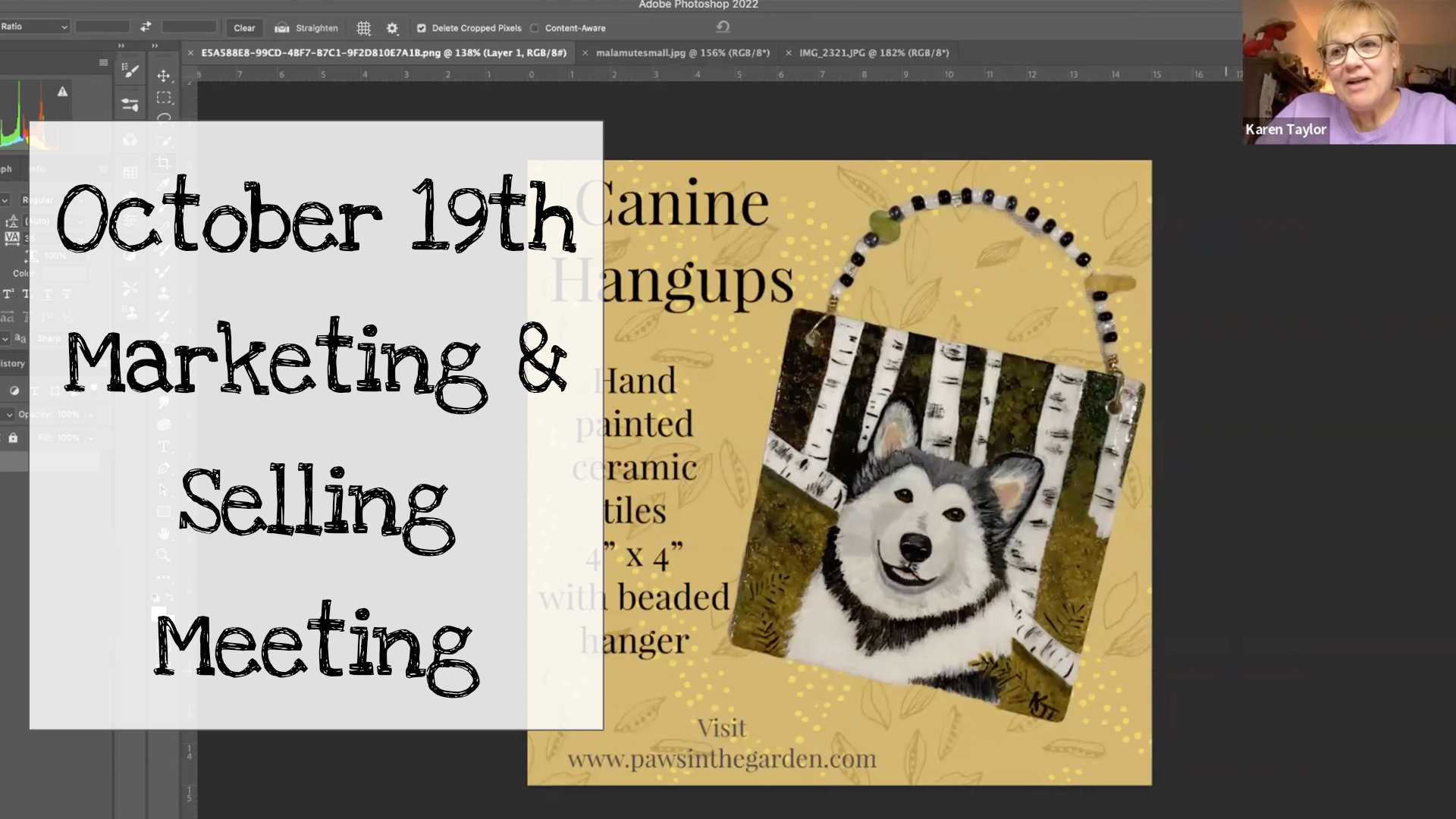Click Karen Taylor's webcam video thumbnail
The width and height of the screenshot is (1456, 819).
tap(1349, 72)
